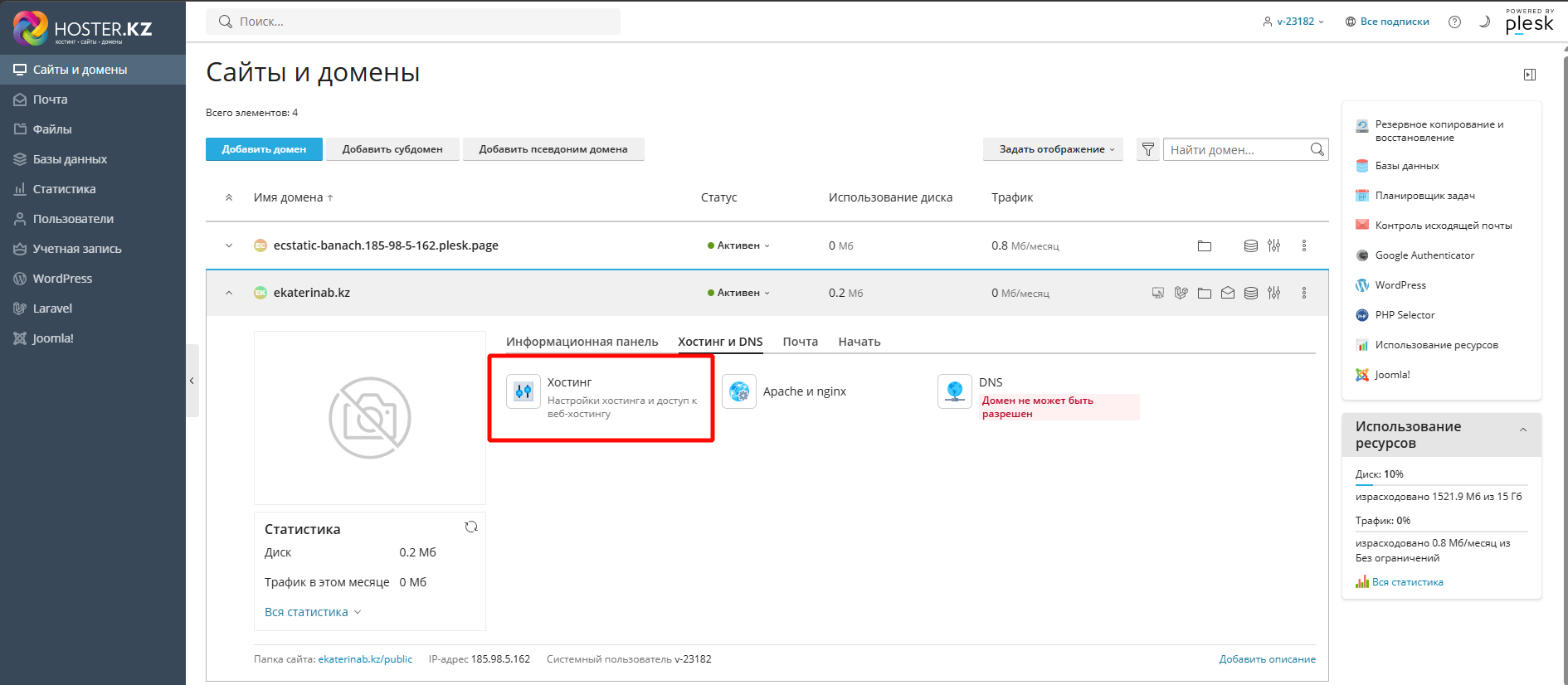Viewport: 1568px width, 685px height.
Task: Click the domain filter funnel icon
Action: [x=1148, y=149]
